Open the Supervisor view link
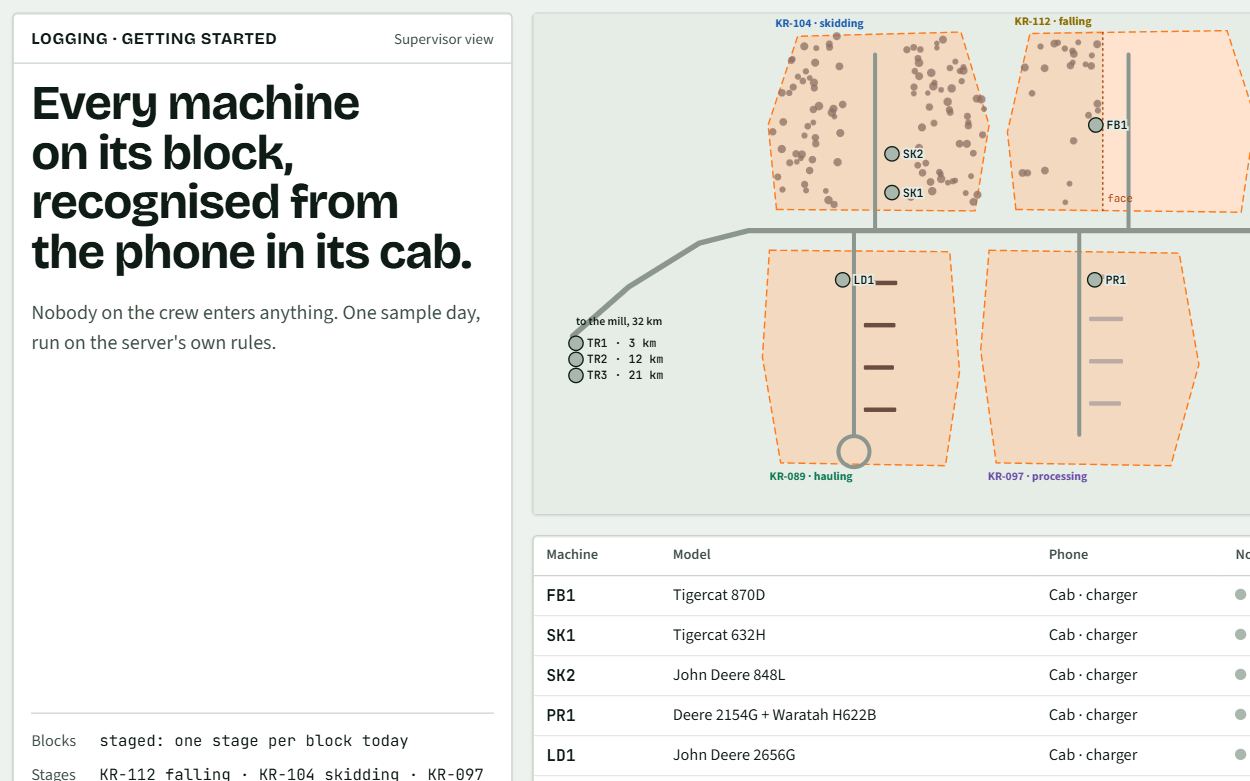 444,39
